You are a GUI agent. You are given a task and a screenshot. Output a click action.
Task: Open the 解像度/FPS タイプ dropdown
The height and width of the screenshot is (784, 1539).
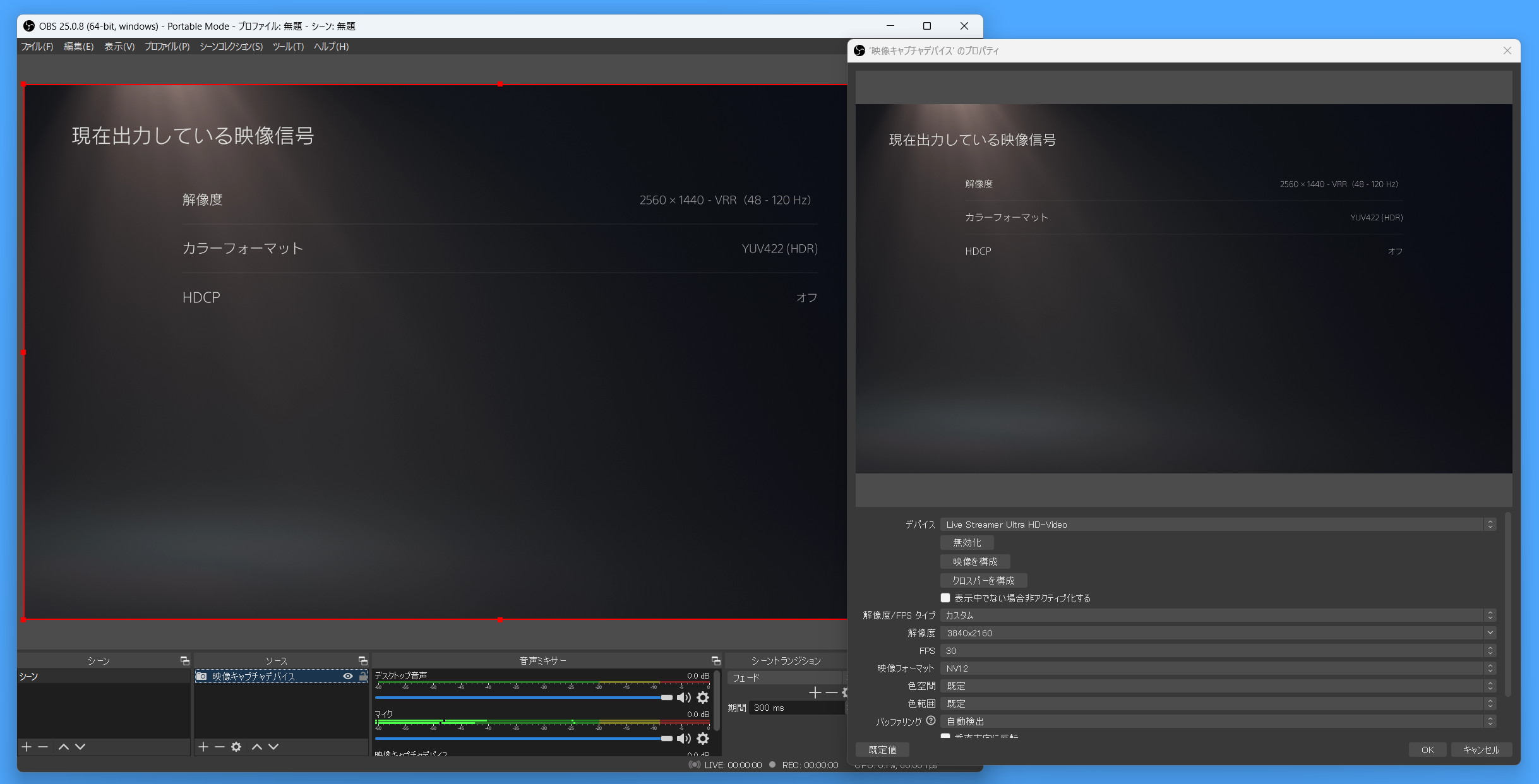[x=1218, y=615]
